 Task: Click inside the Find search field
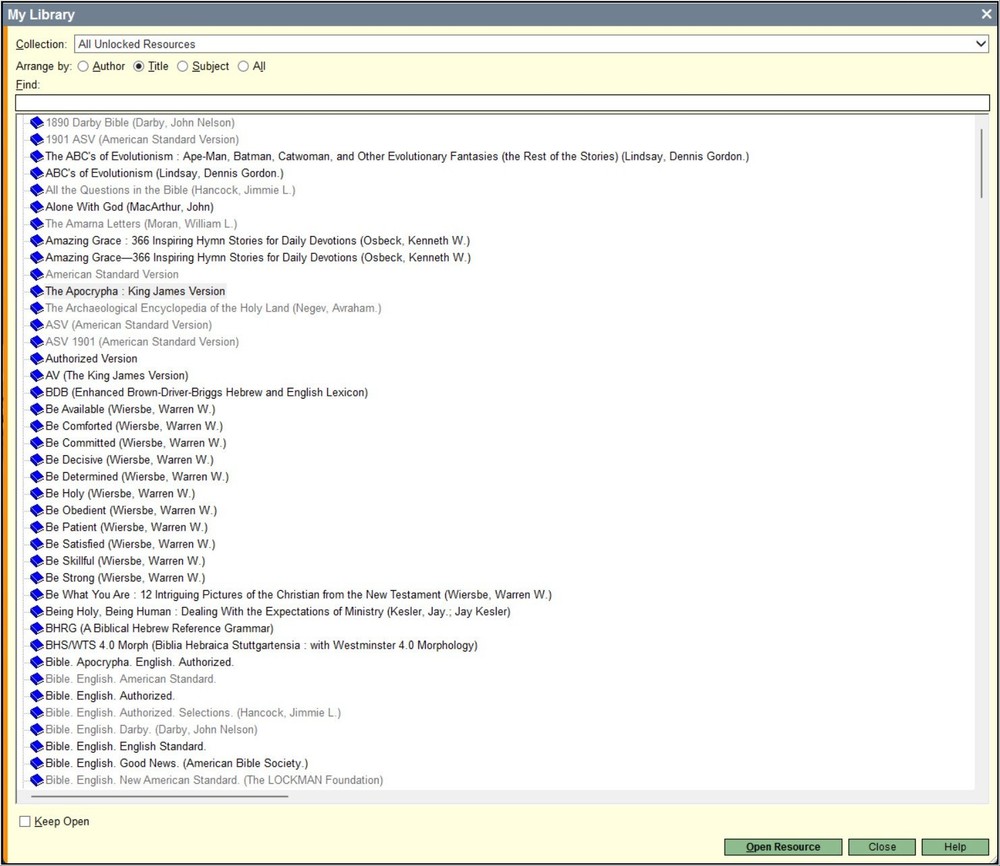click(503, 103)
